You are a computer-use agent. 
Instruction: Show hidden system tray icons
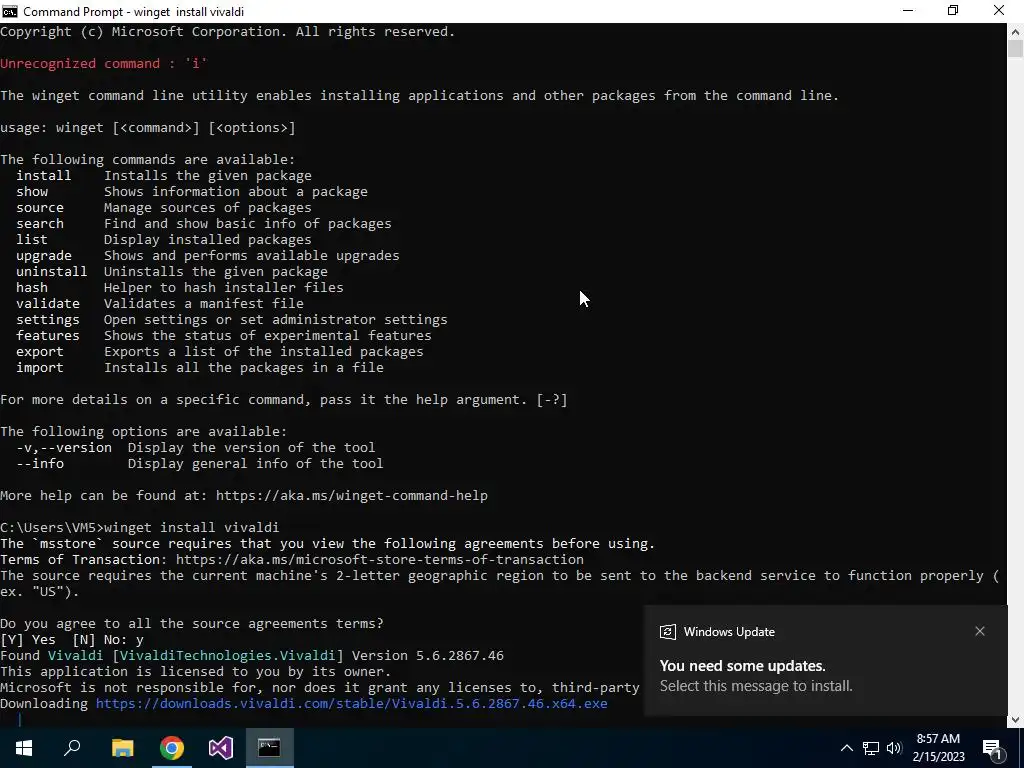[846, 748]
